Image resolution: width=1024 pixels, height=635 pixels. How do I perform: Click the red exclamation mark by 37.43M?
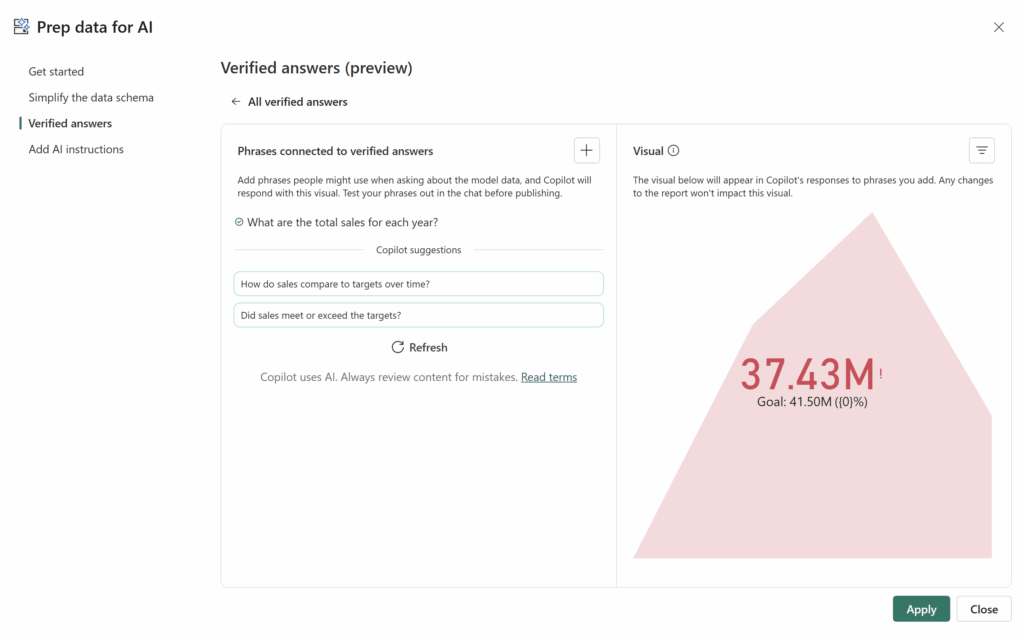pyautogui.click(x=881, y=375)
